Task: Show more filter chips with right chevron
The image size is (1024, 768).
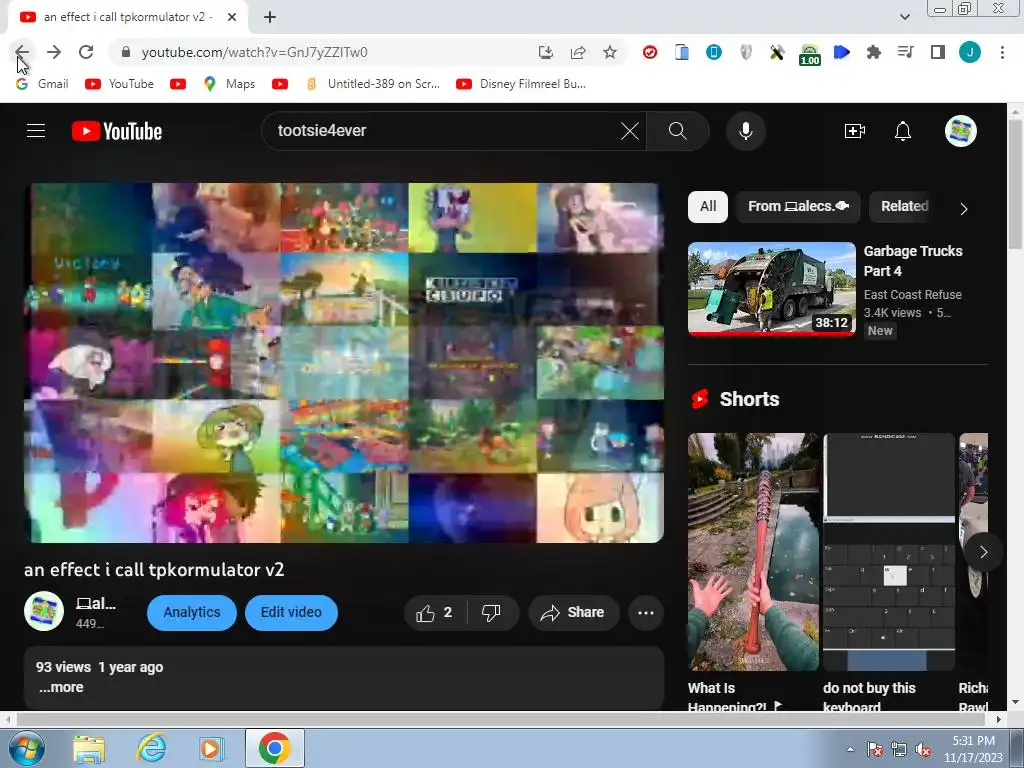Action: pos(964,209)
